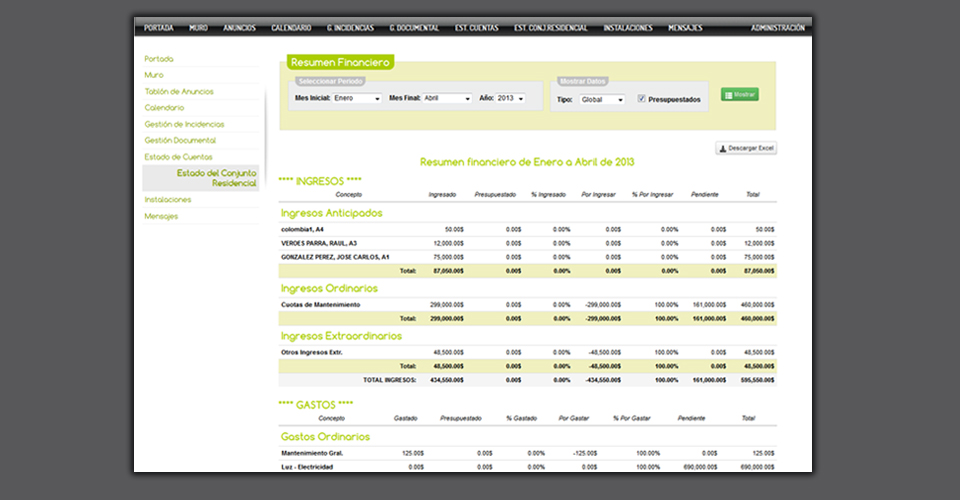The width and height of the screenshot is (960, 500).
Task: Click 'Cuotas de Mantenimiento' row label
Action: pos(320,305)
